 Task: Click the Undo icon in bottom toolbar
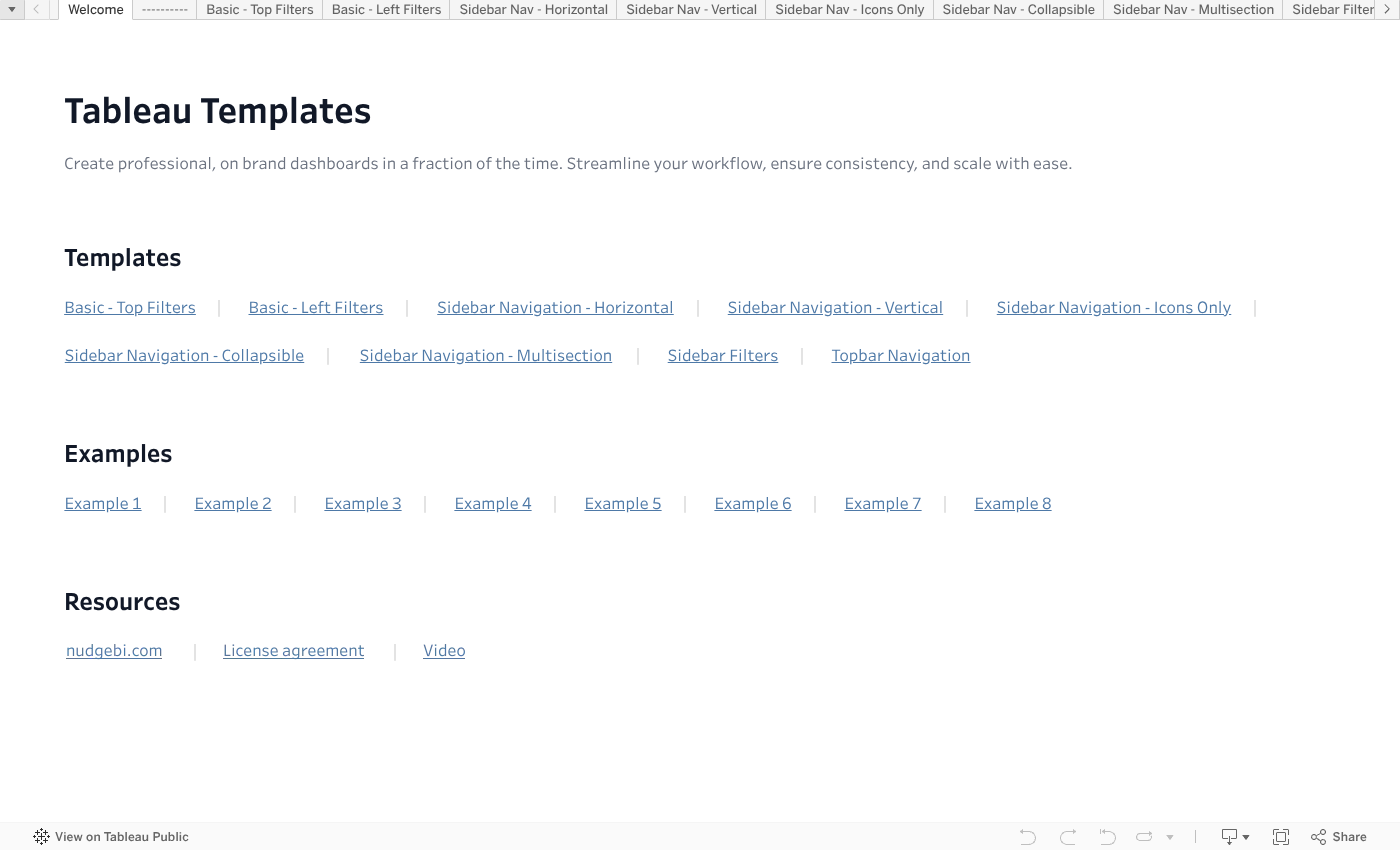[x=1027, y=837]
